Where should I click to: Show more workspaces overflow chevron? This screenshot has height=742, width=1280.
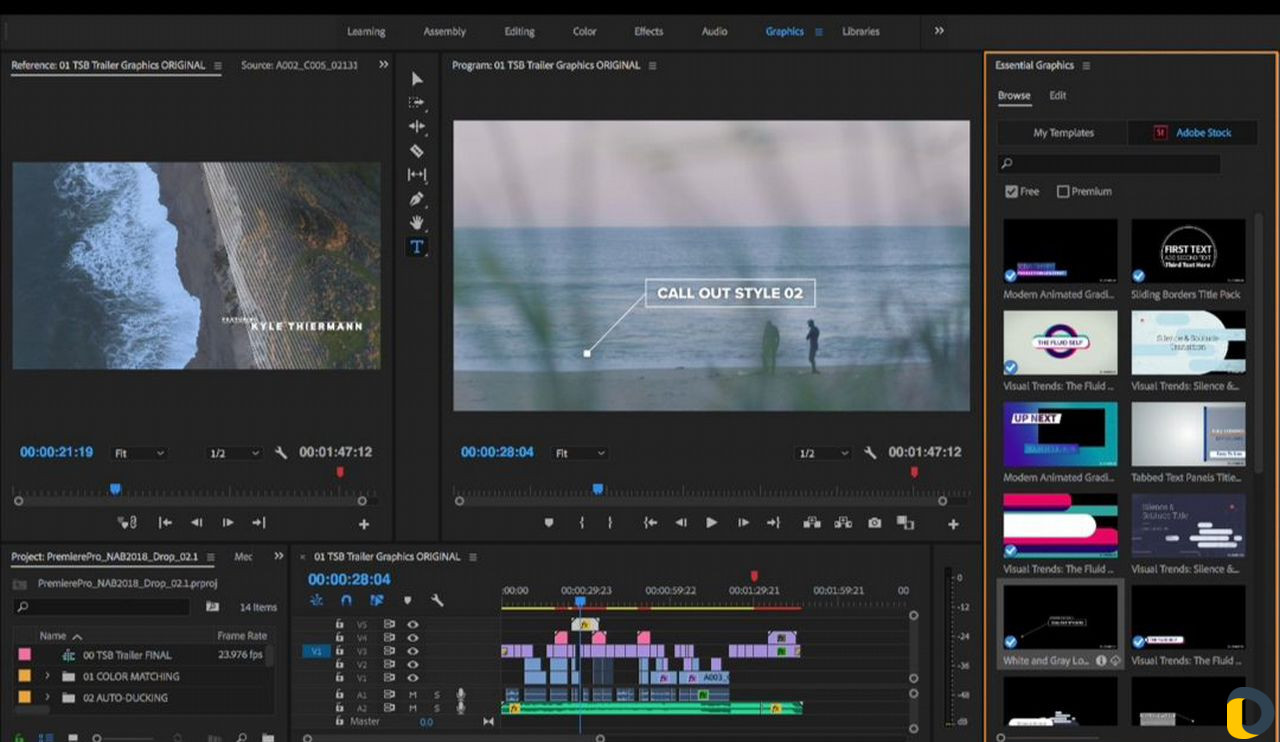[x=939, y=31]
